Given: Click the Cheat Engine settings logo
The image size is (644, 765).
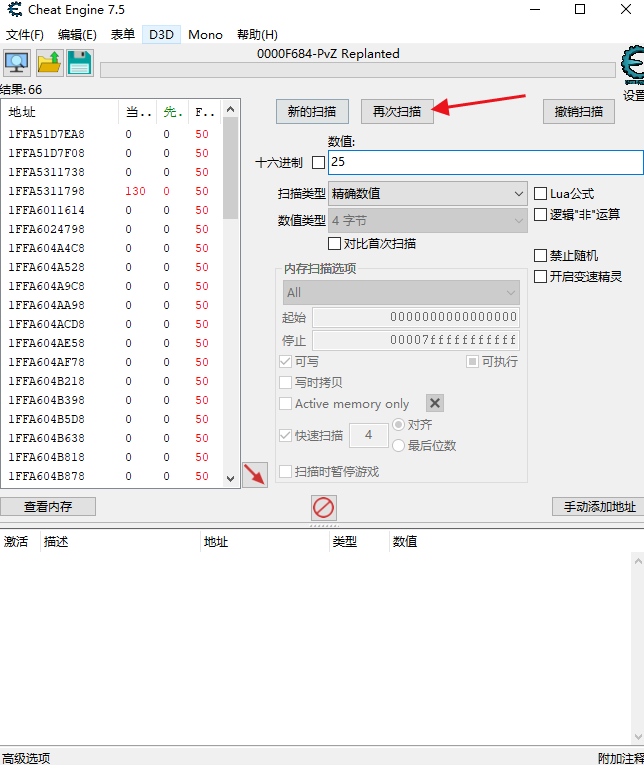Looking at the screenshot, I should [632, 68].
